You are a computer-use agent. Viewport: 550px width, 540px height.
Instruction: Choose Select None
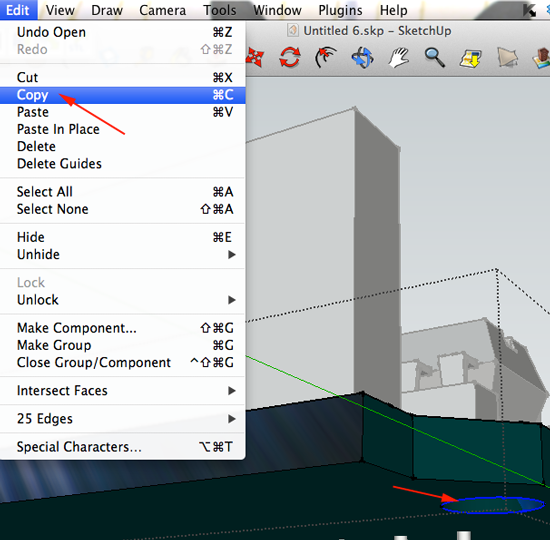(122, 209)
